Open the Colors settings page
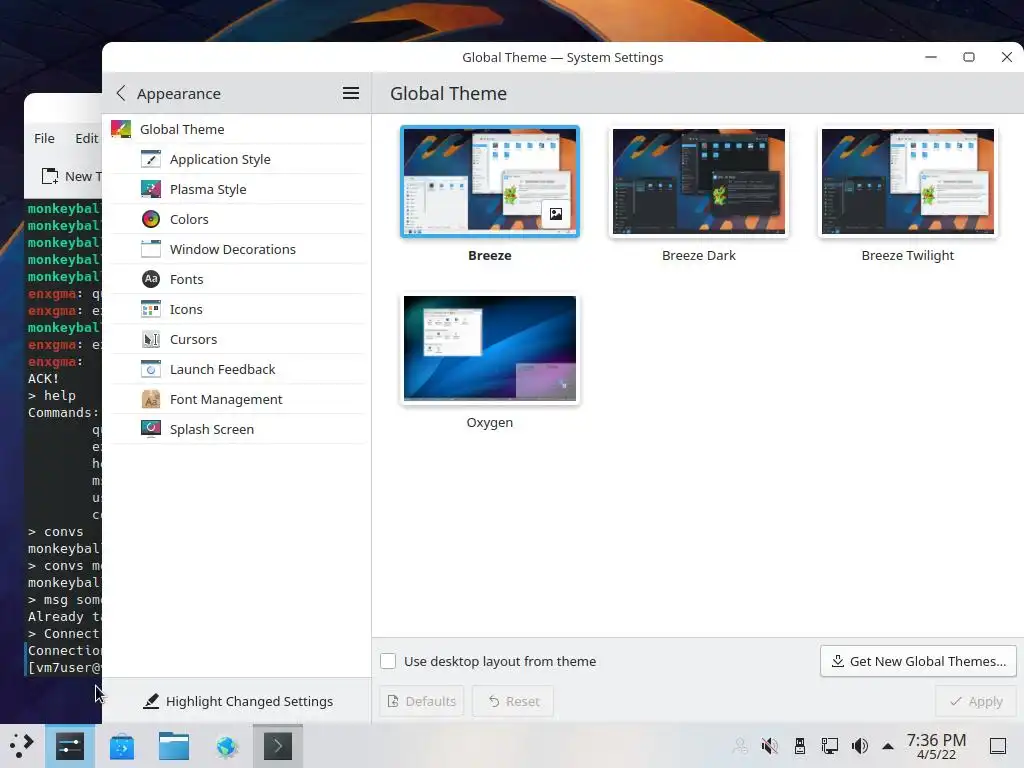 click(237, 219)
